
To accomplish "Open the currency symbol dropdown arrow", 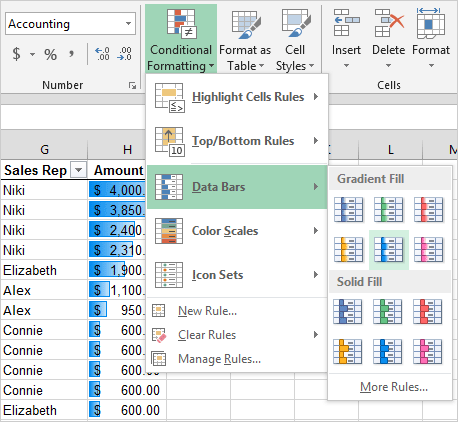I will (x=32, y=54).
